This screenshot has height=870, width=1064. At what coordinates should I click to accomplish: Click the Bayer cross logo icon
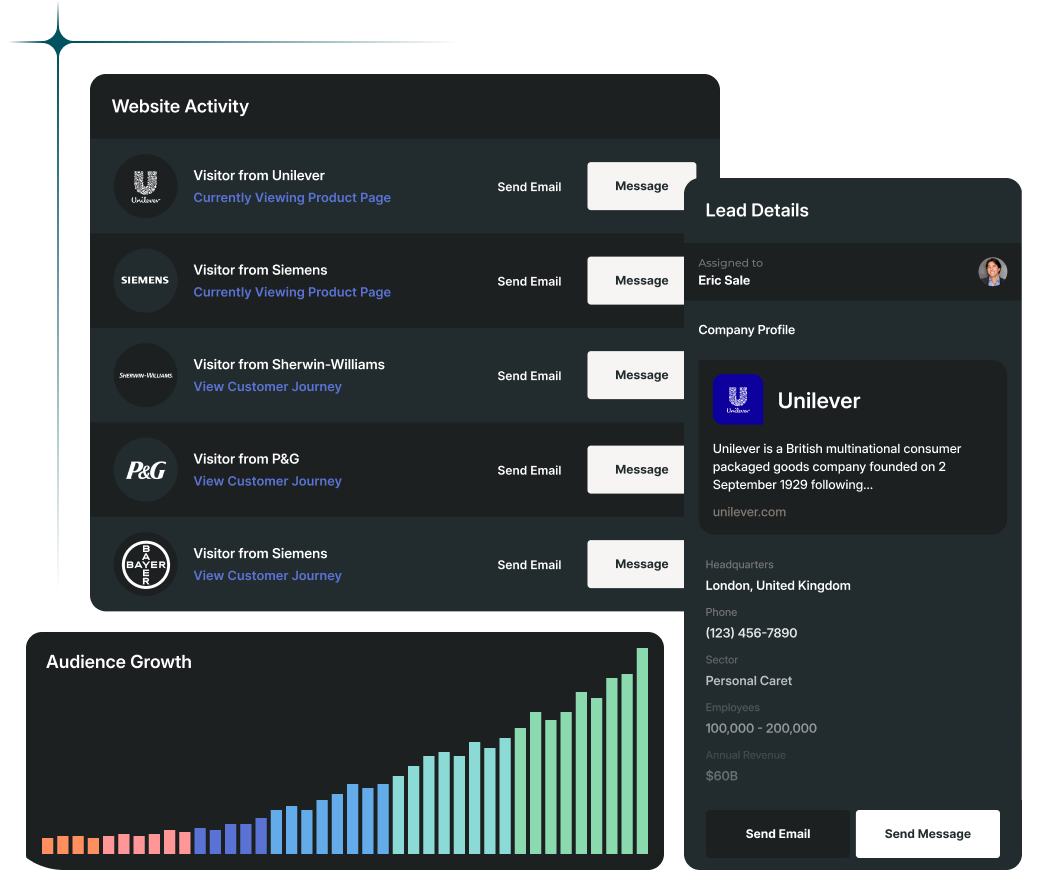pos(145,564)
